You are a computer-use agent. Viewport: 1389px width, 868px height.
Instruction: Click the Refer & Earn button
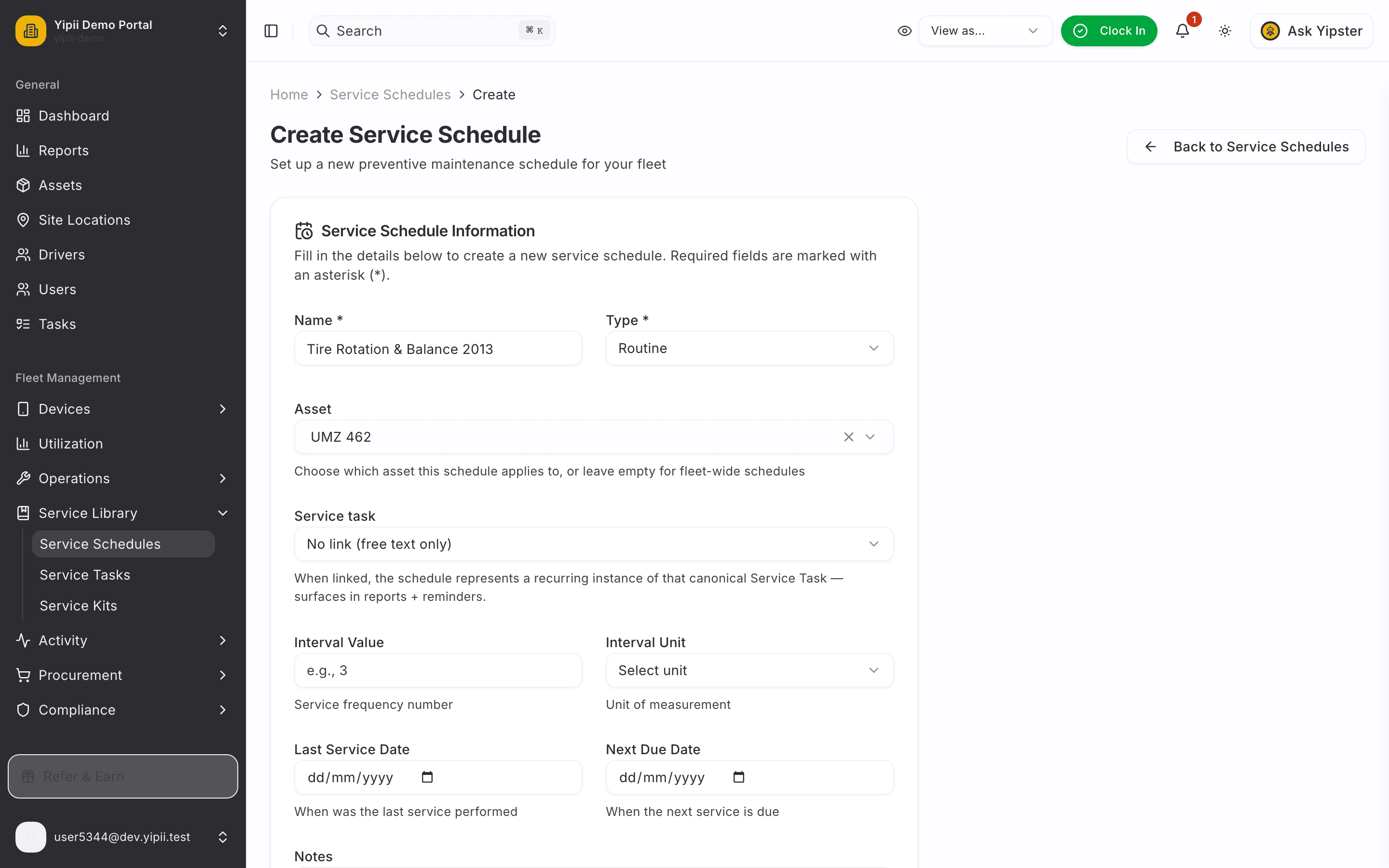[123, 776]
